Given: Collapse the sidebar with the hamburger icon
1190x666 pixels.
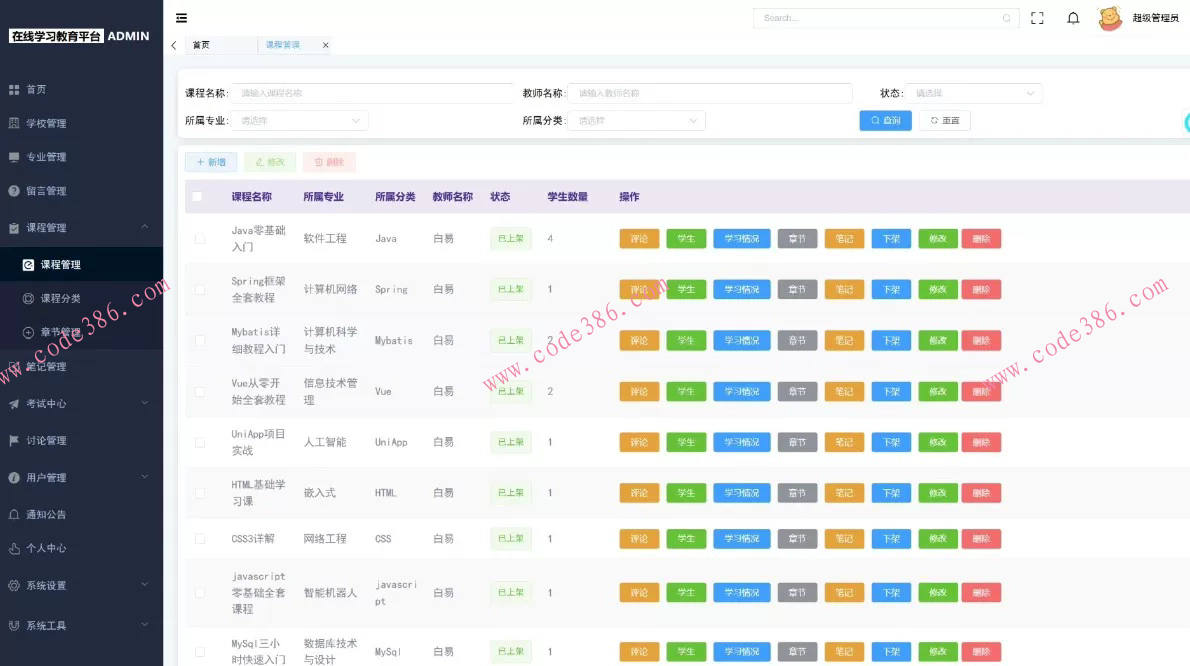Looking at the screenshot, I should 181,18.
